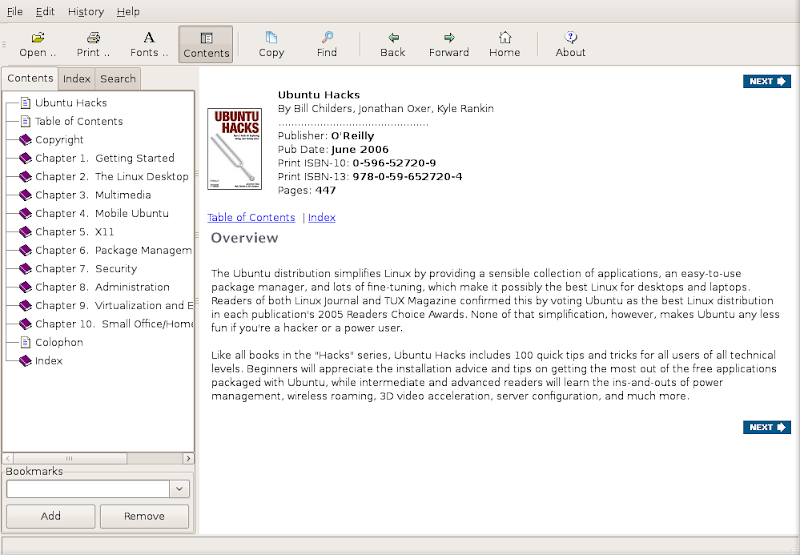Go Forward using toolbar arrow

pos(449,37)
